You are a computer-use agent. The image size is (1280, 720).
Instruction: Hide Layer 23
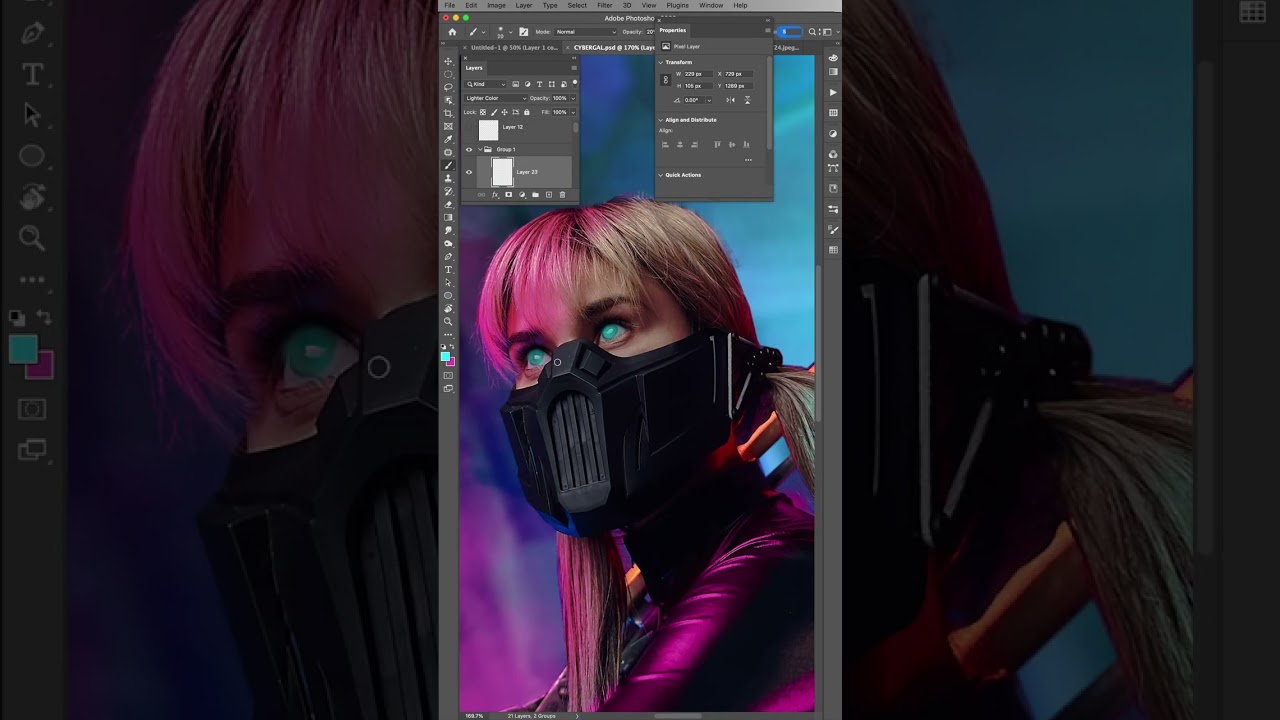469,172
